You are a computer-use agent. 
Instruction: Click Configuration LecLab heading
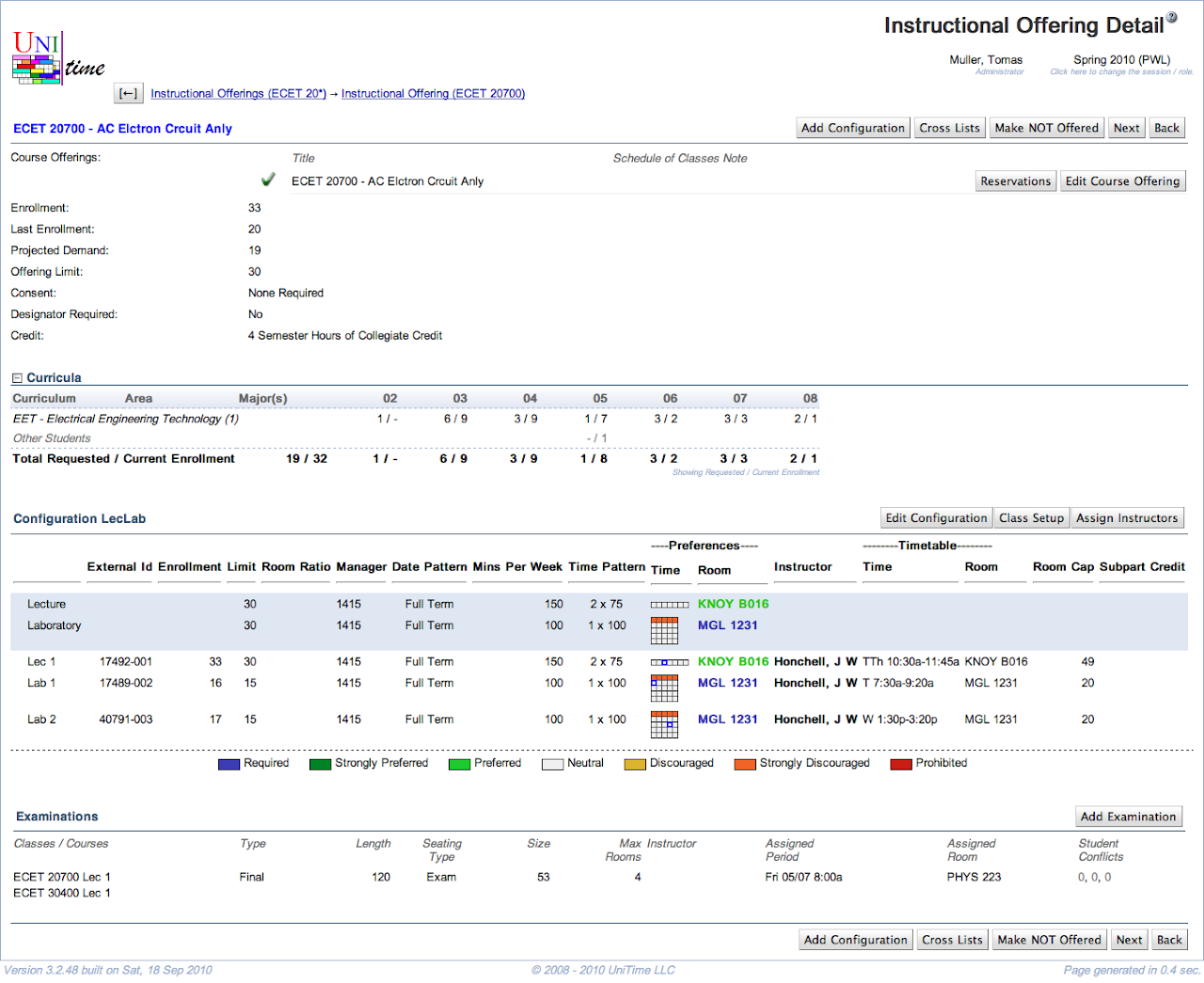click(x=79, y=519)
